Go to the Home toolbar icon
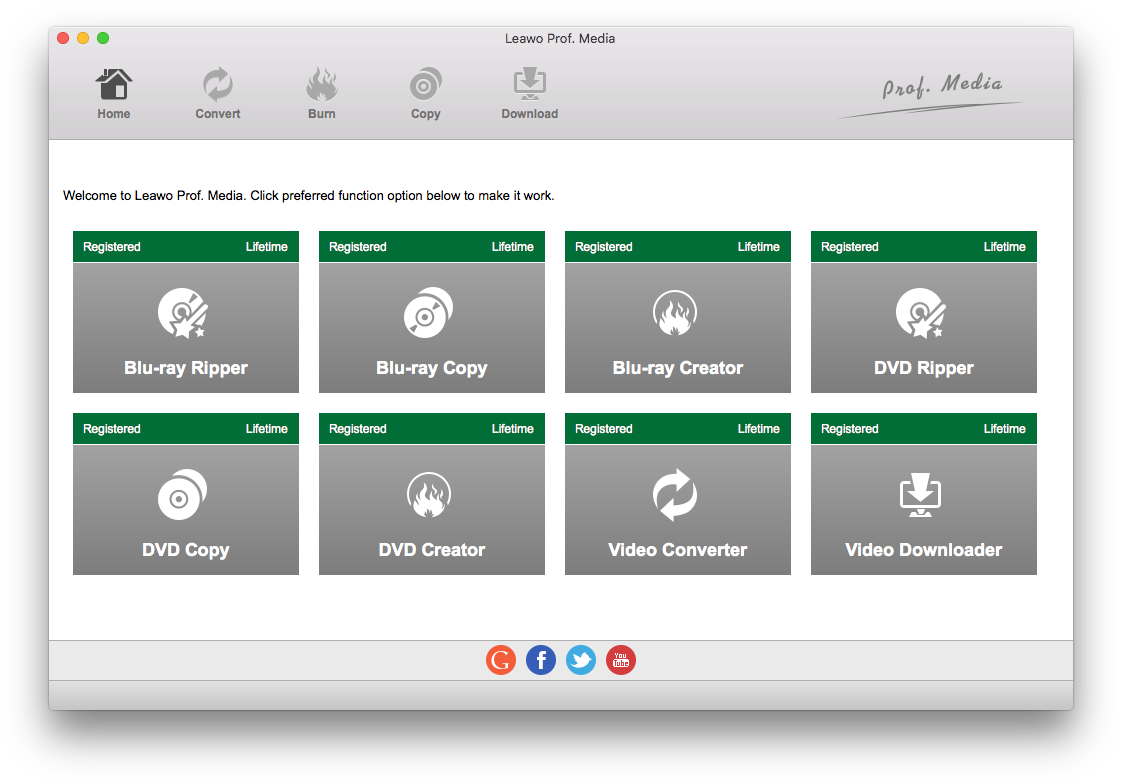Screen dimensions: 1121x784 pos(114,85)
